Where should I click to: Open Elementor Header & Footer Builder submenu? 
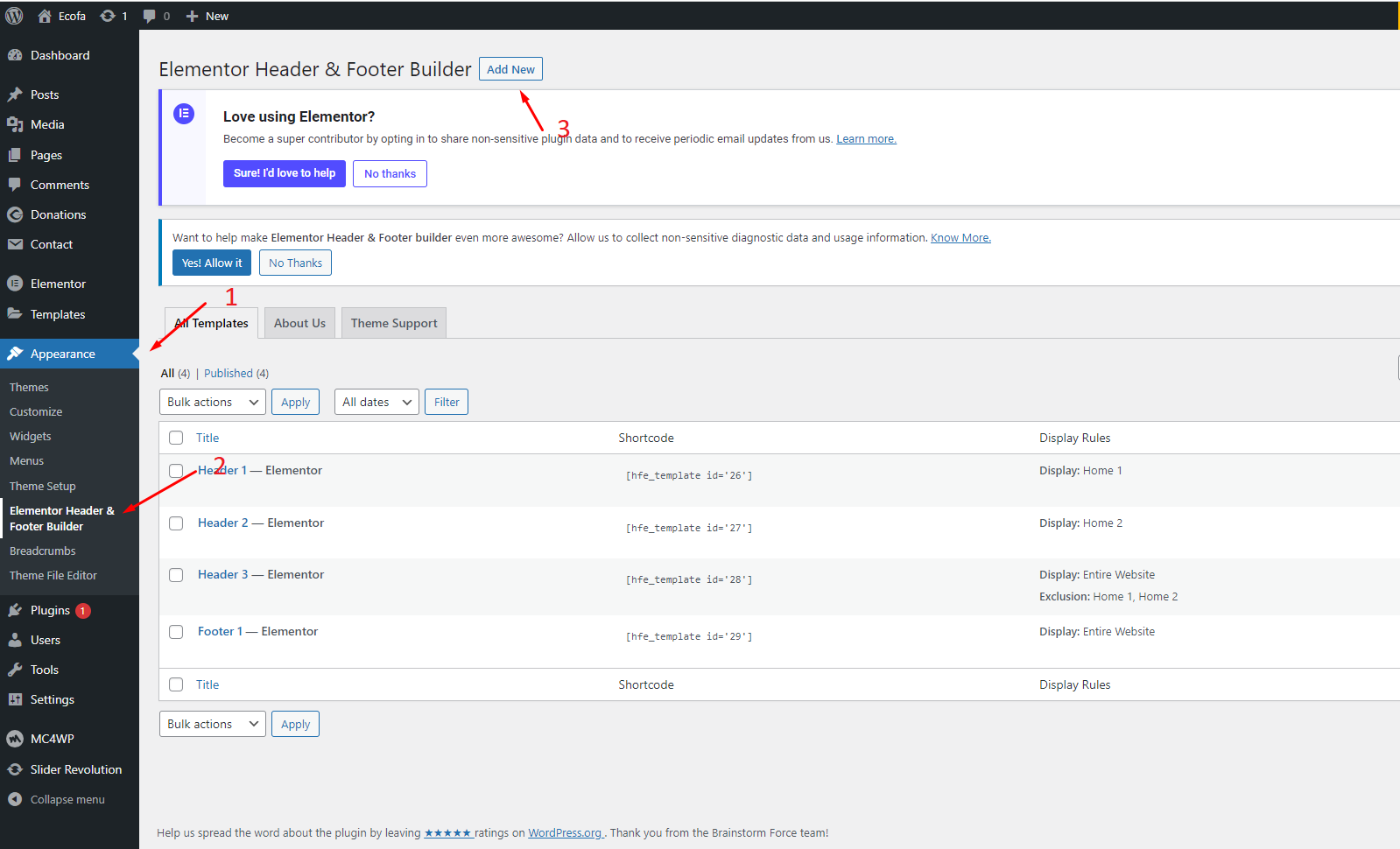pos(62,518)
